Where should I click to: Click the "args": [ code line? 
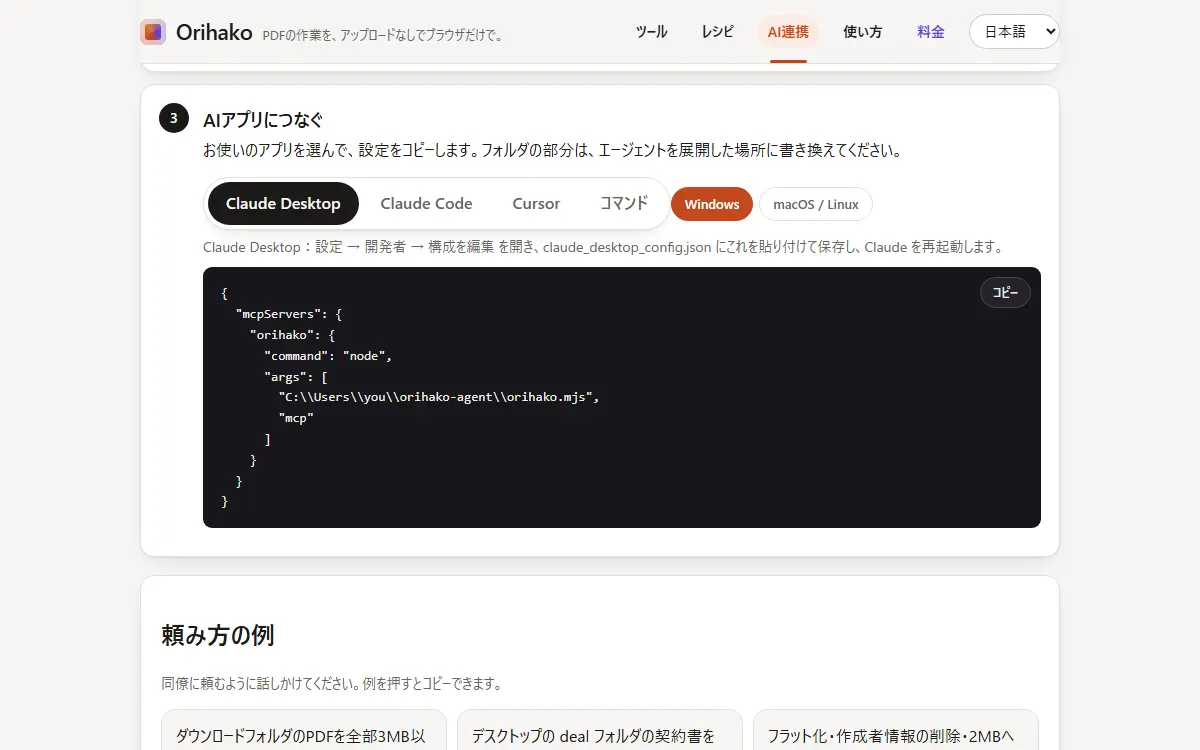296,377
